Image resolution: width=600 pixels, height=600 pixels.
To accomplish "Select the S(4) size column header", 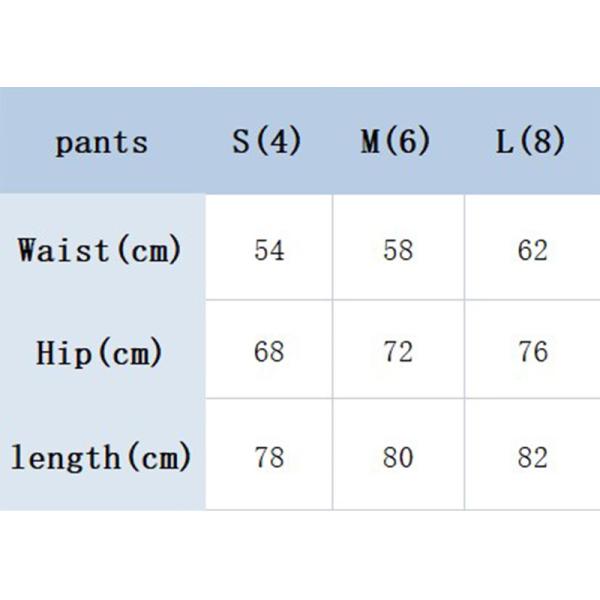I will (267, 142).
